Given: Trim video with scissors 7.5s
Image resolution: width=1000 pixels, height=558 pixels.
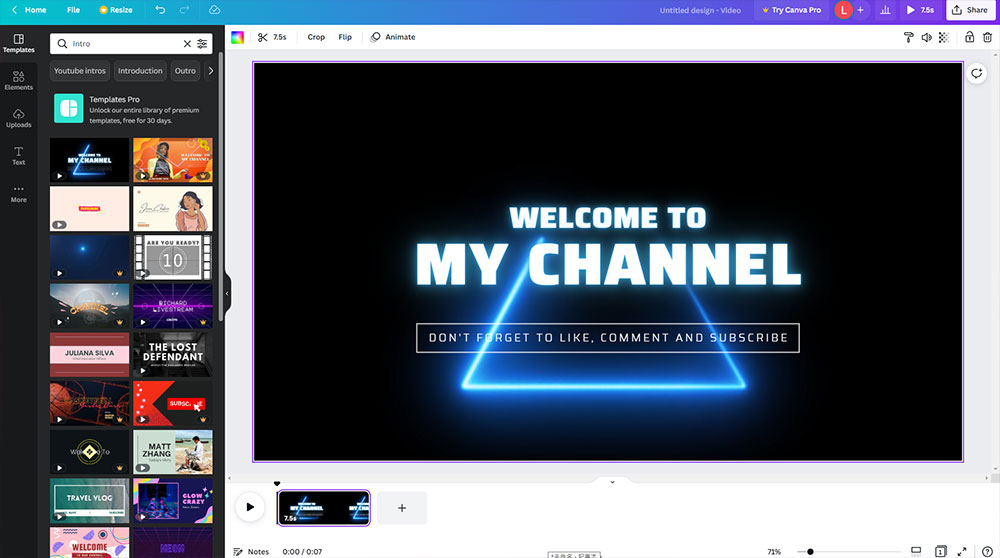Looking at the screenshot, I should pos(272,37).
